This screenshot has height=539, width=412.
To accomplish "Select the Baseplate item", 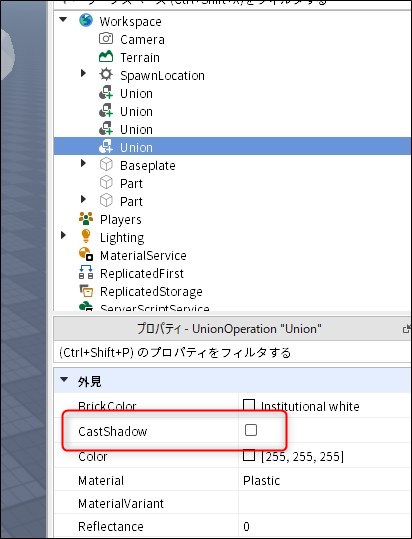I will 148,165.
